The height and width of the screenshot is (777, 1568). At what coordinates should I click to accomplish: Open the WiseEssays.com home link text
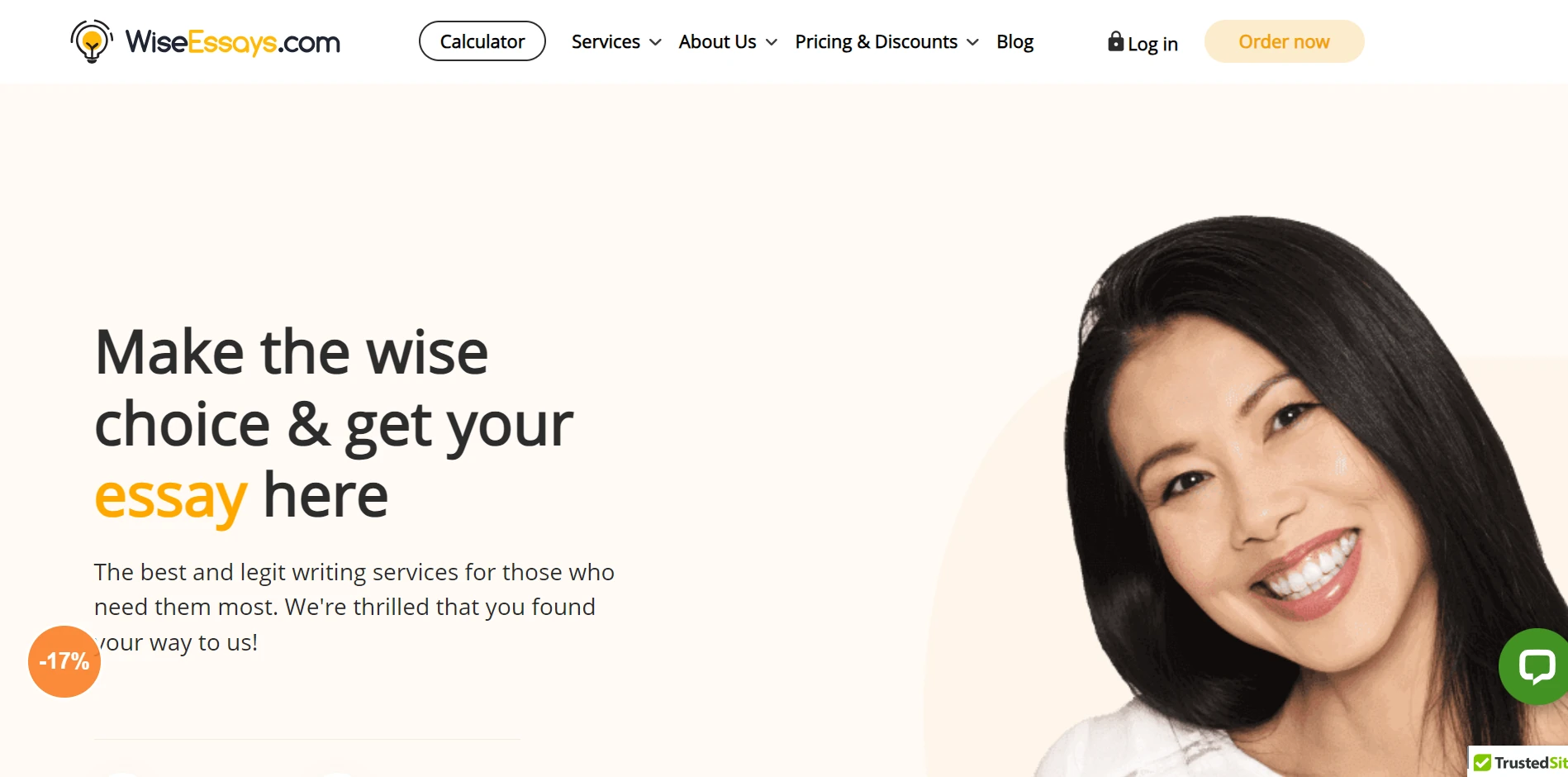[232, 42]
